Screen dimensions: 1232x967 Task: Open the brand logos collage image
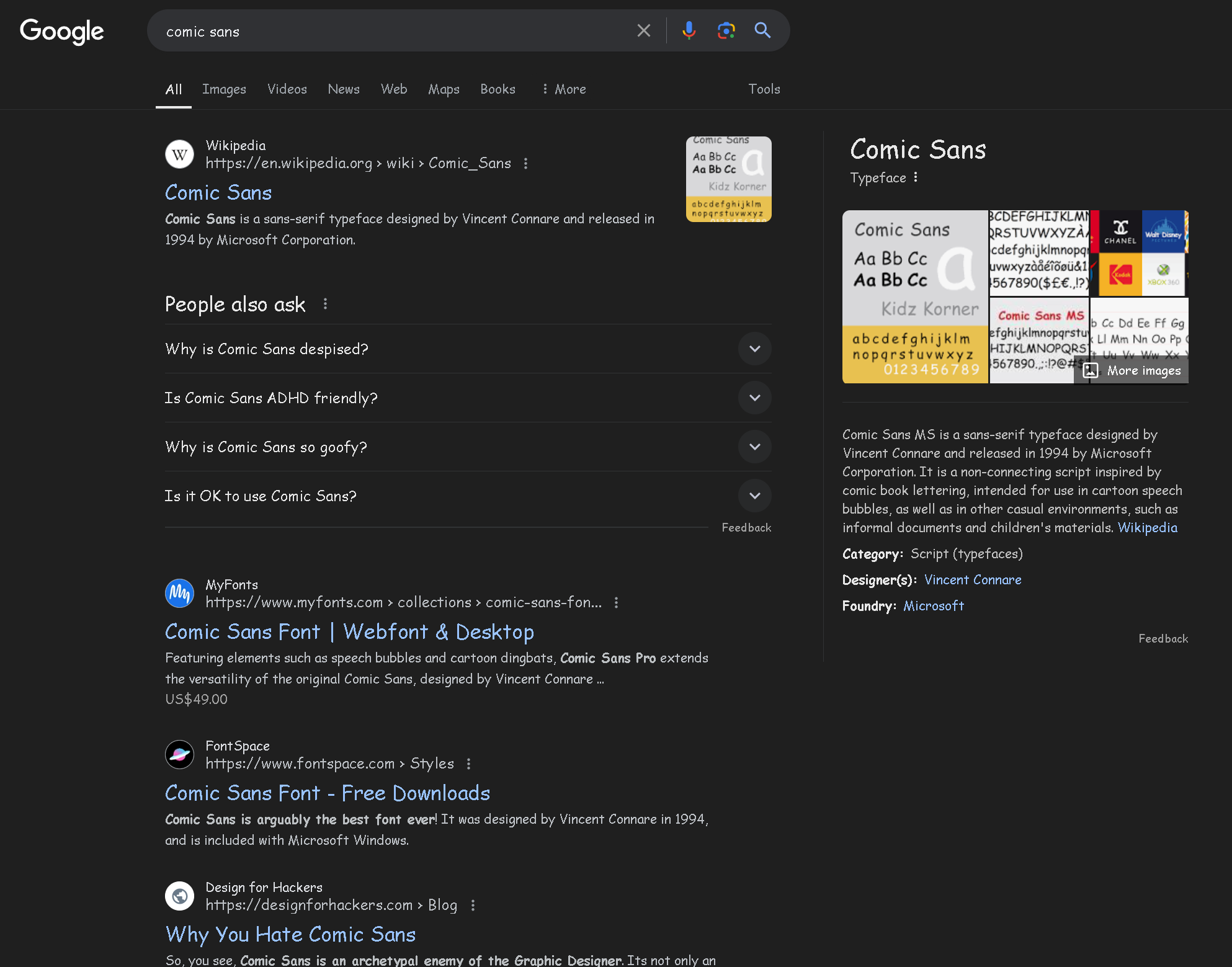(x=1140, y=253)
